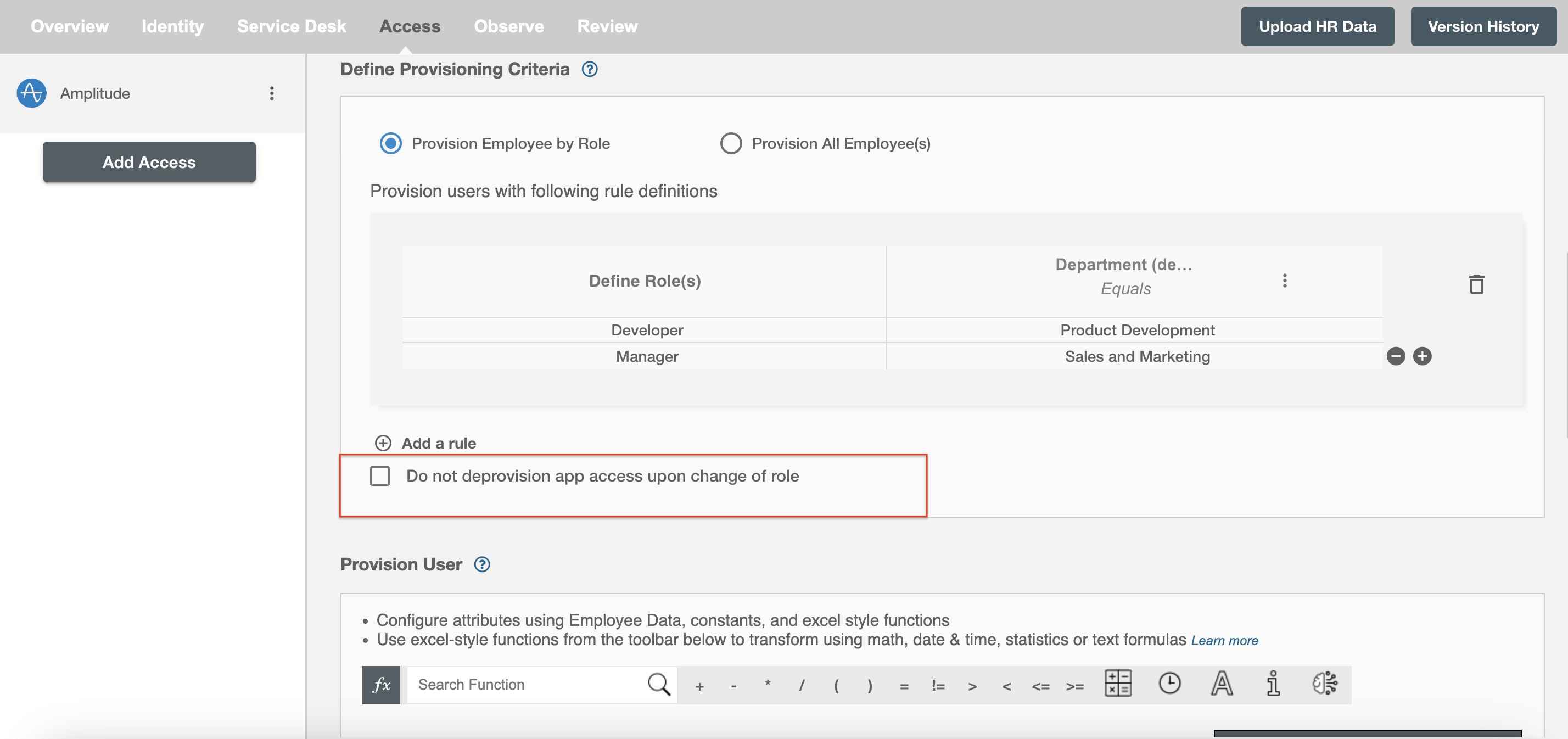Open text functions letter A icon

pos(1222,683)
